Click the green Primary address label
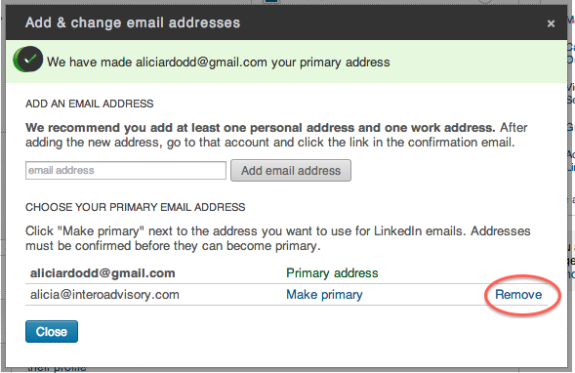The width and height of the screenshot is (575, 373). (332, 273)
